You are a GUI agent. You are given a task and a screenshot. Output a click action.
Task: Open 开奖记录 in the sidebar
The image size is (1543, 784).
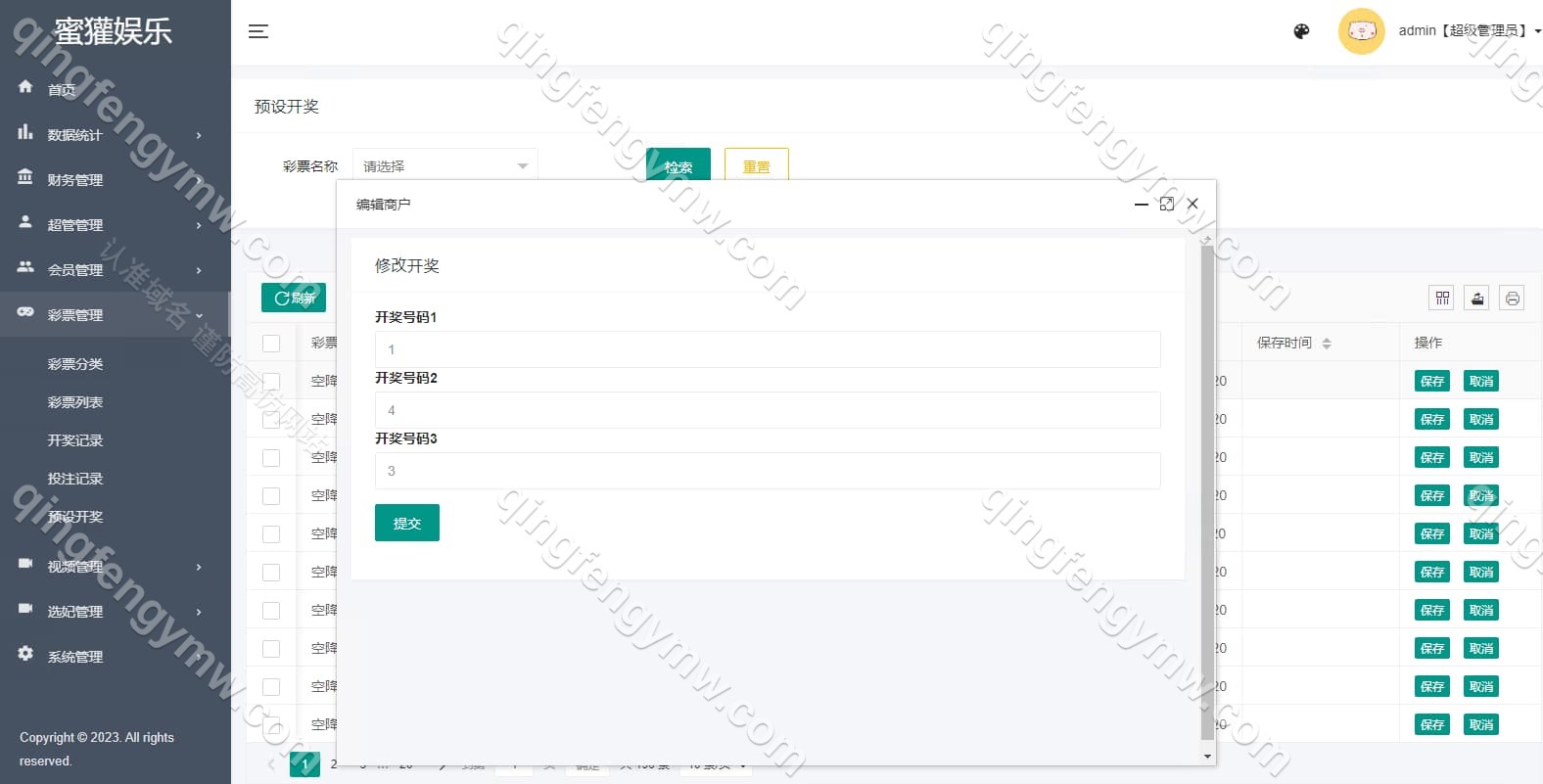point(75,440)
